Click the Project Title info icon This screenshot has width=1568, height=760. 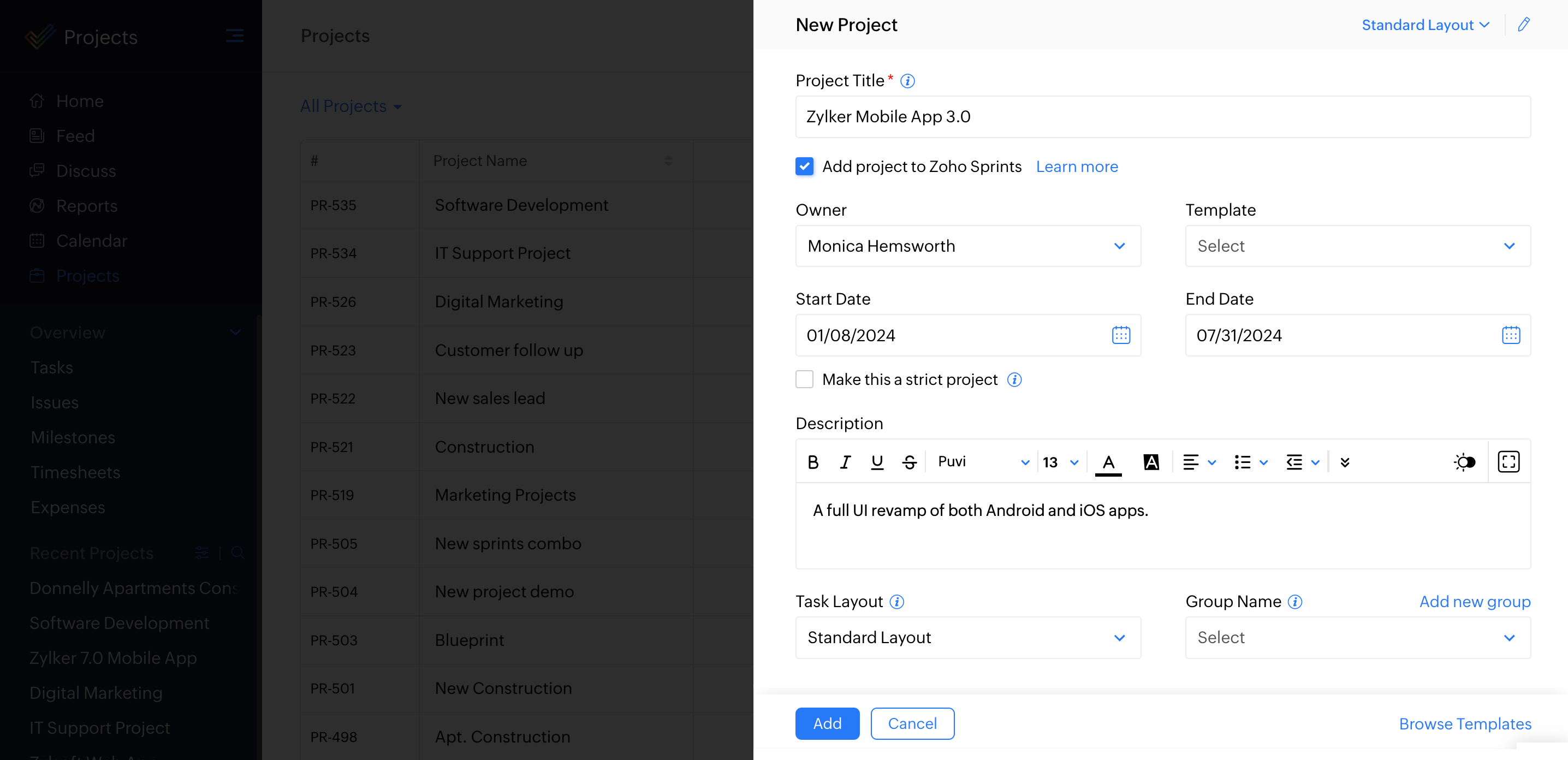[x=907, y=81]
